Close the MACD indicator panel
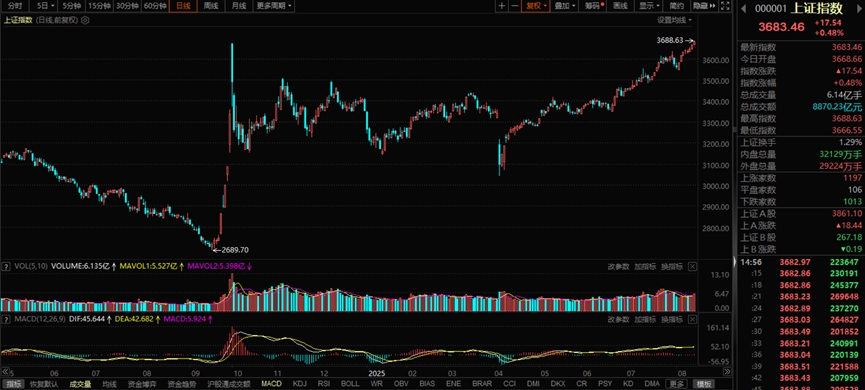 click(x=692, y=319)
